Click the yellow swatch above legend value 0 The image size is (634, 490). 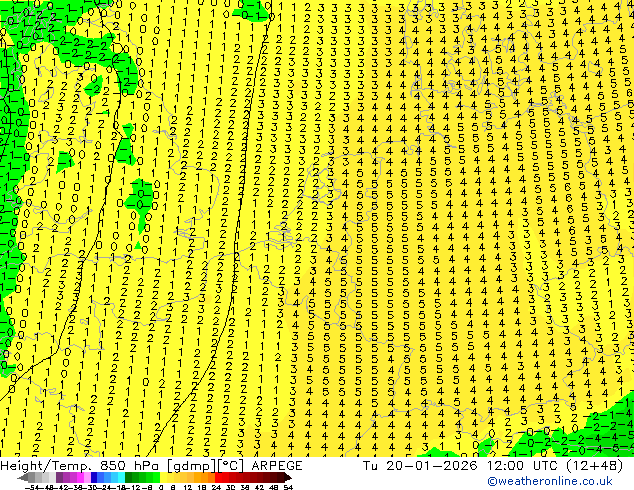point(163,477)
